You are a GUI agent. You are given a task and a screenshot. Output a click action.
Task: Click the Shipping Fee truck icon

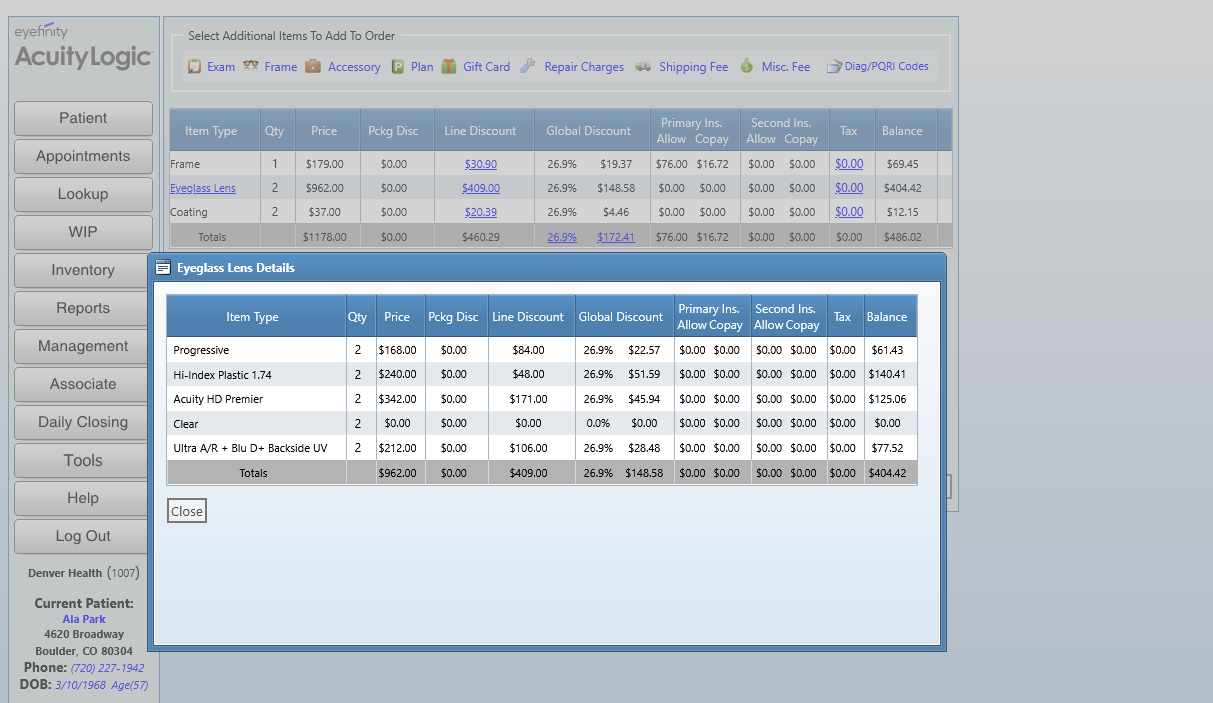click(x=643, y=67)
